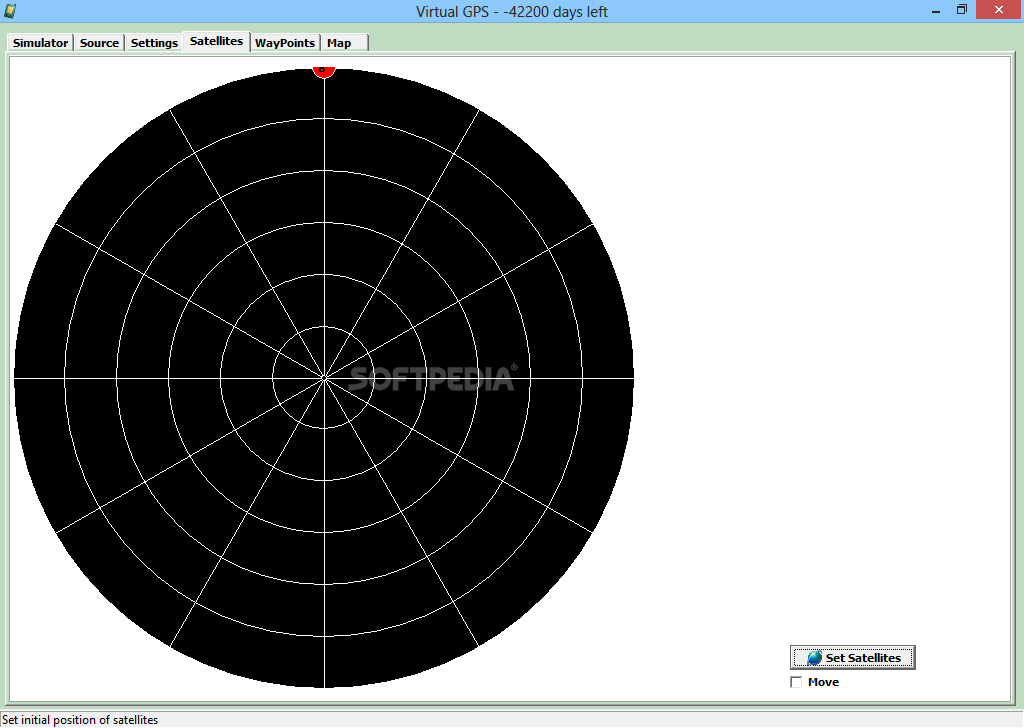Open the Simulator tab
The width and height of the screenshot is (1024, 728).
pyautogui.click(x=40, y=42)
